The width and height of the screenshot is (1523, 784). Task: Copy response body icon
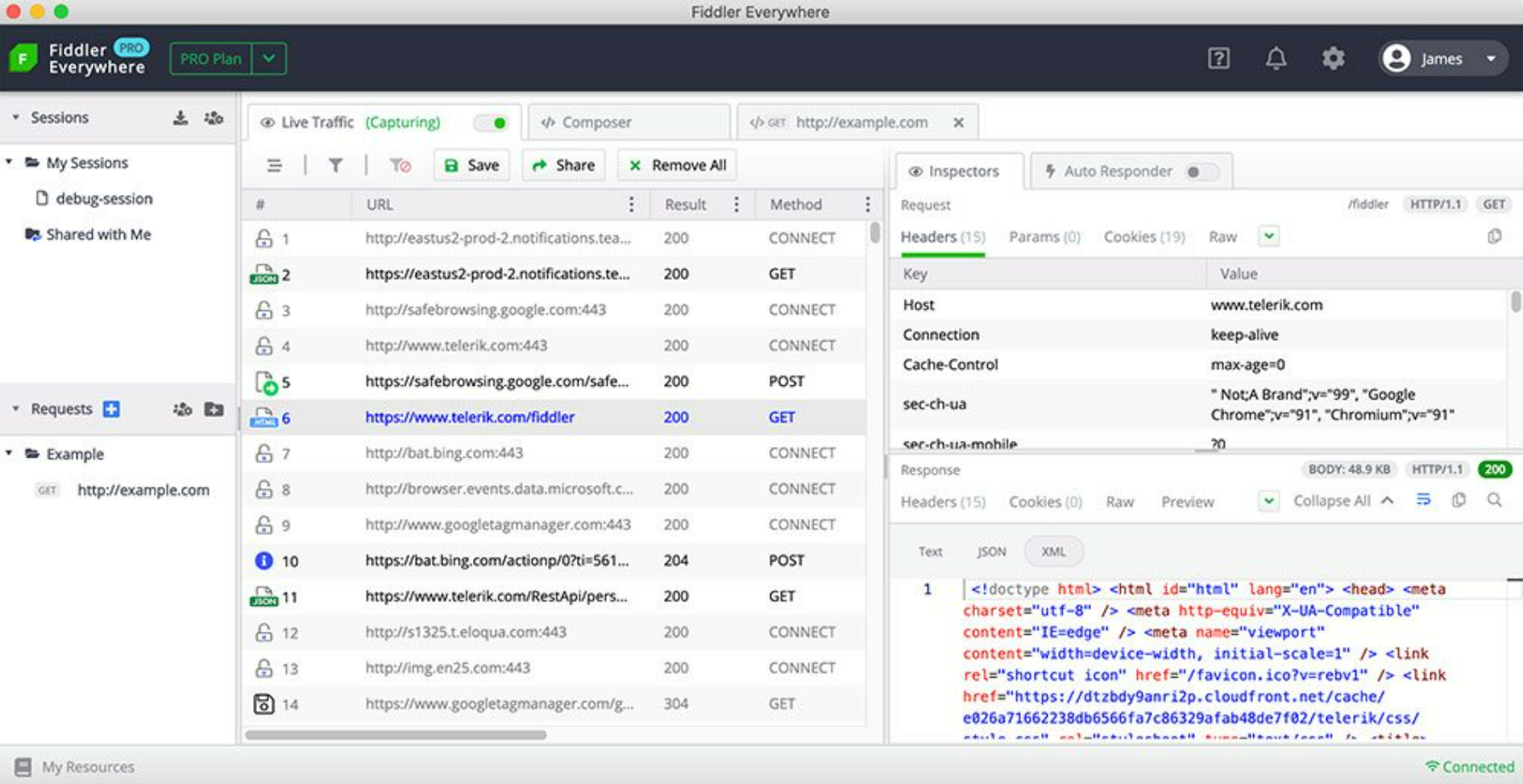[1459, 500]
